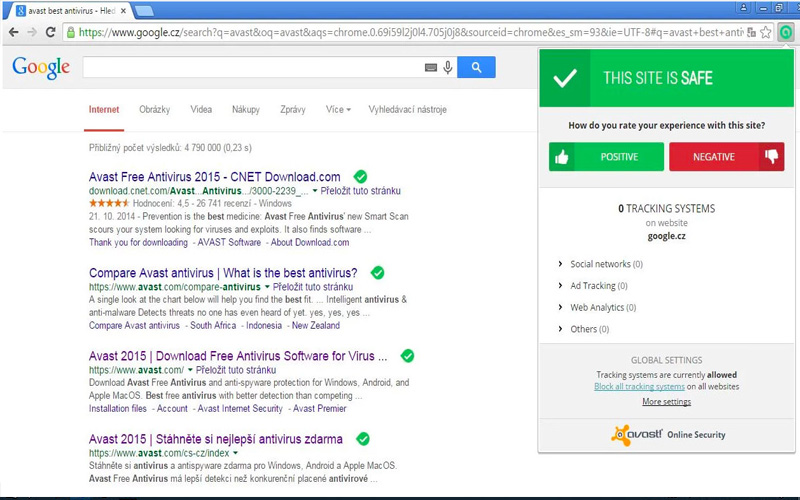The height and width of the screenshot is (500, 800).
Task: Click the Avast Online Security extension icon
Action: 786,32
